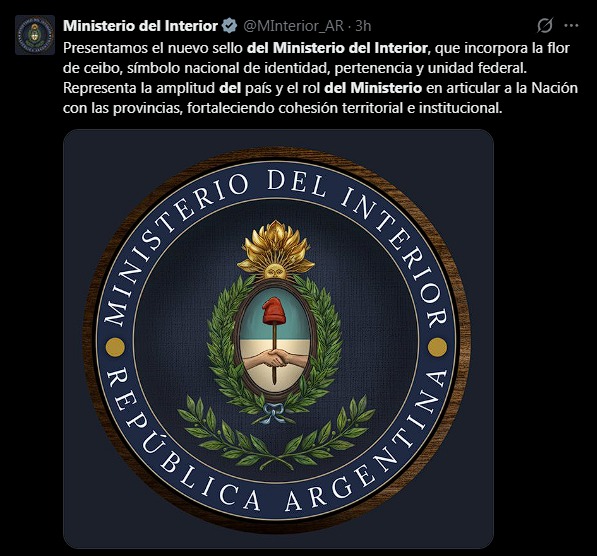Click the red Phrygian cap in the emblem
The image size is (597, 556).
click(274, 311)
